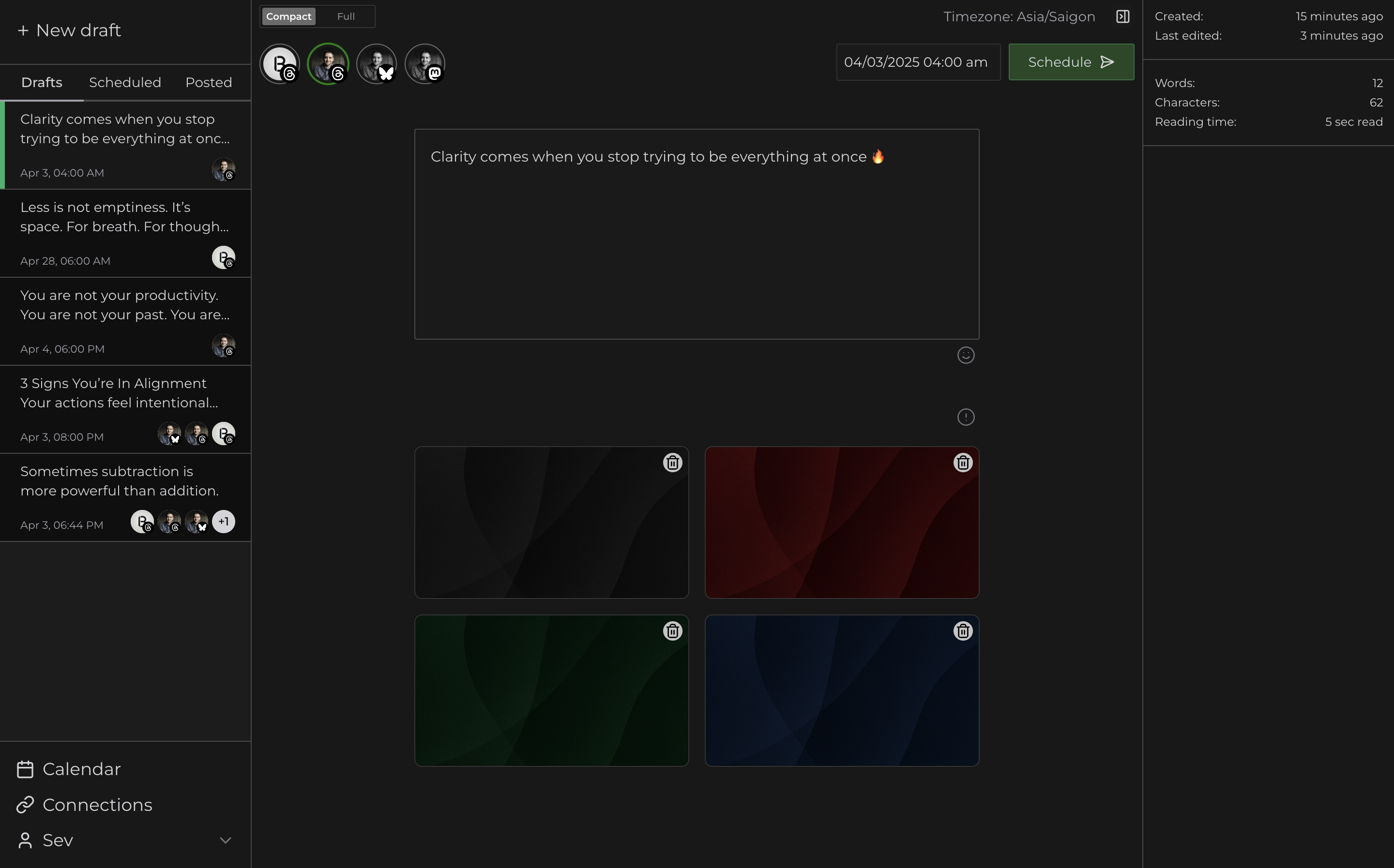Switch to Full preview mode
The image size is (1394, 868).
[x=345, y=16]
